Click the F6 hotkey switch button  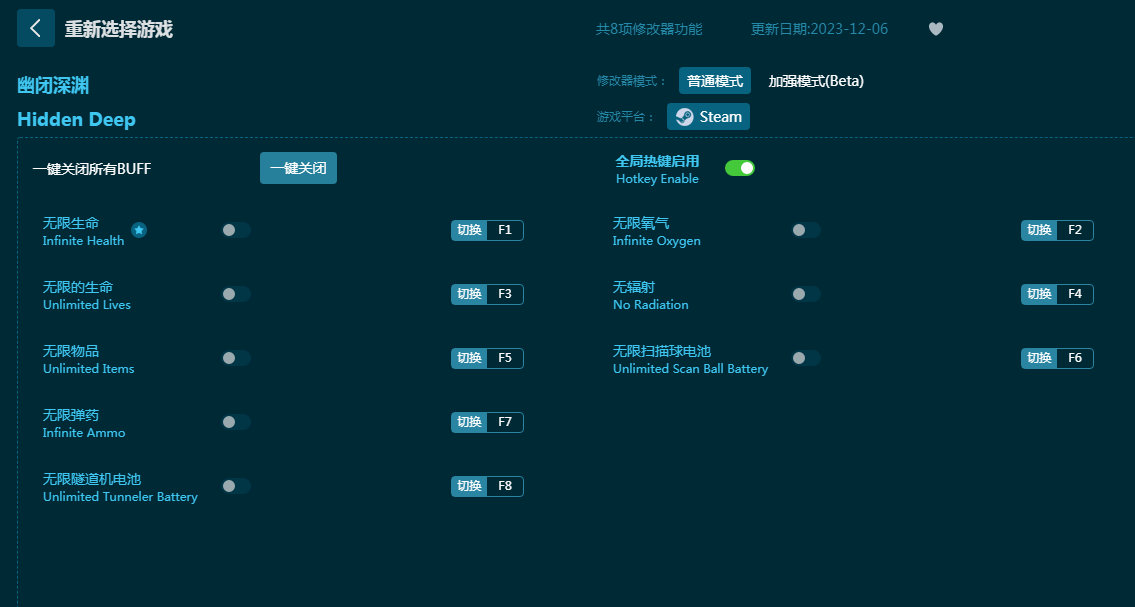1057,358
